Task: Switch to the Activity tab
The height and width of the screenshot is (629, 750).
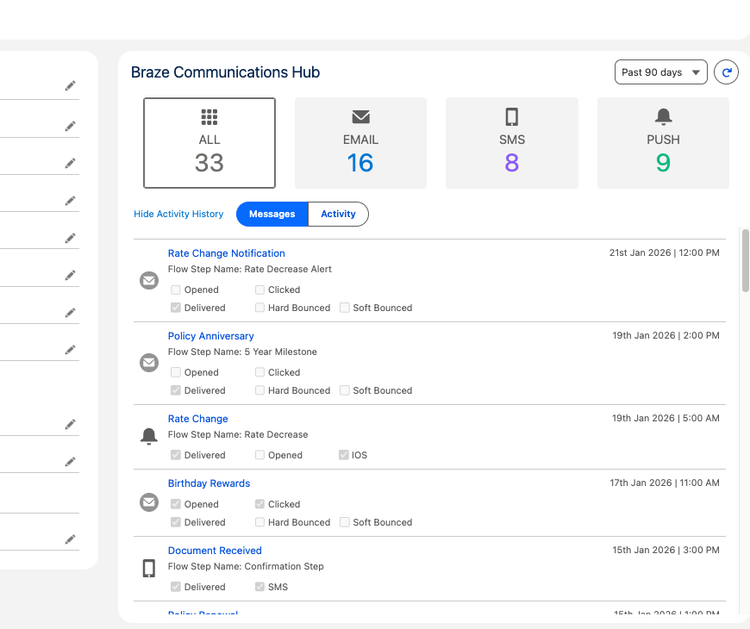Action: pyautogui.click(x=338, y=214)
